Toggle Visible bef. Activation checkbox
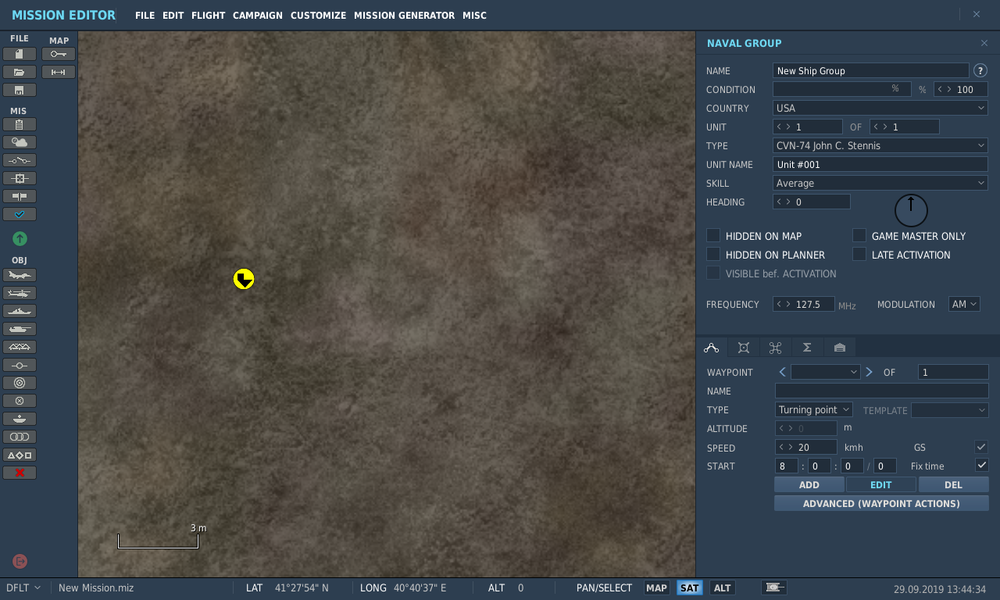 713,273
